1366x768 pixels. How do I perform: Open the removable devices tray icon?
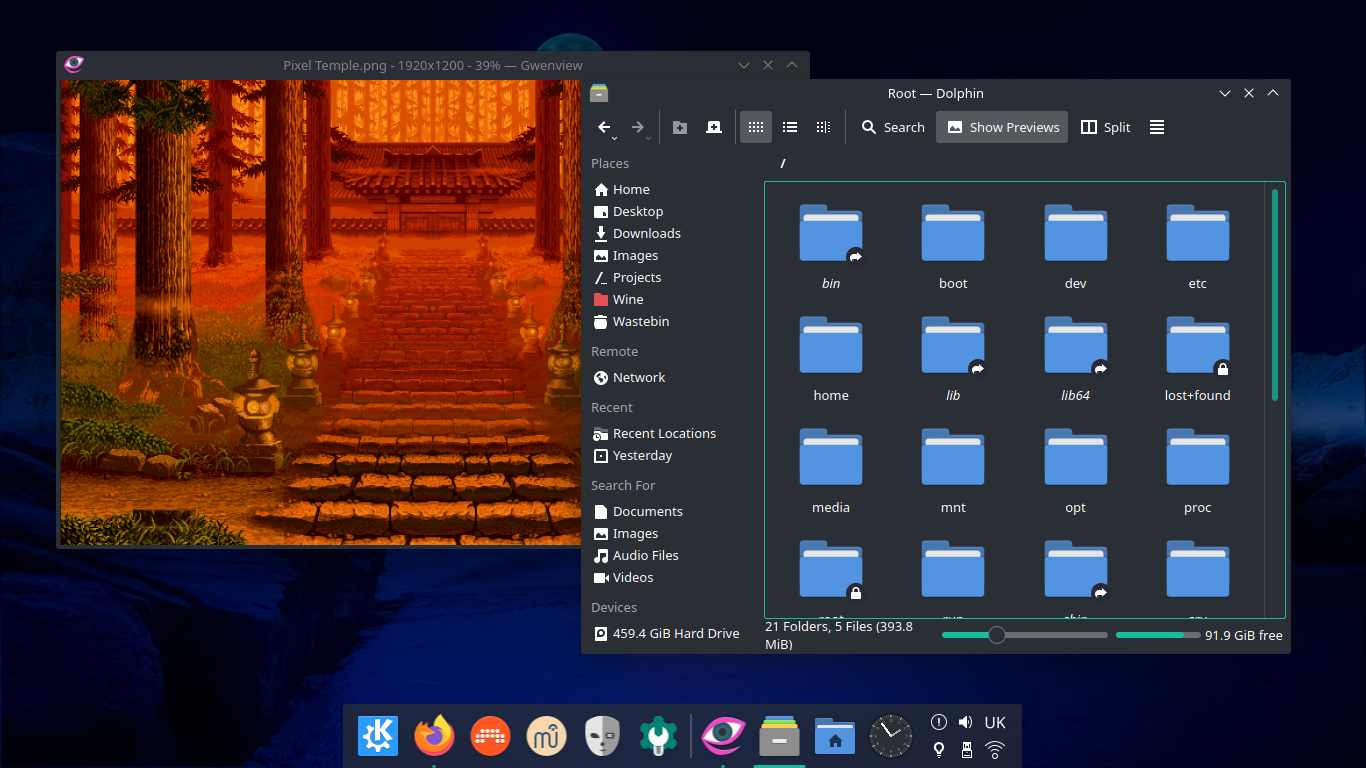[x=966, y=750]
